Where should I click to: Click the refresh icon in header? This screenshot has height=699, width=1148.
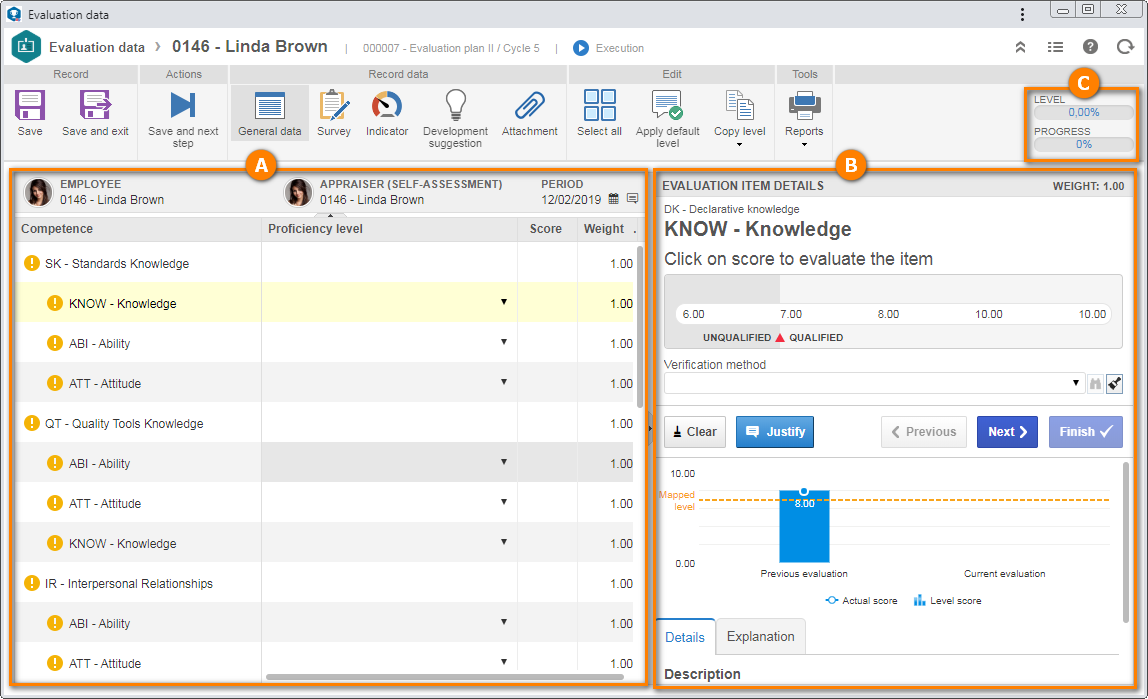[x=1125, y=47]
